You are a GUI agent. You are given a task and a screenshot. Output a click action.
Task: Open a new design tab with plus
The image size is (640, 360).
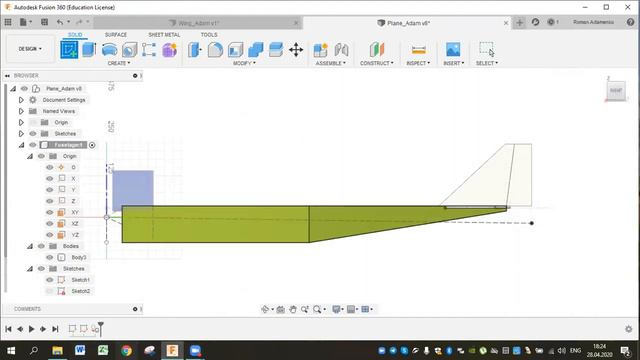tap(520, 22)
